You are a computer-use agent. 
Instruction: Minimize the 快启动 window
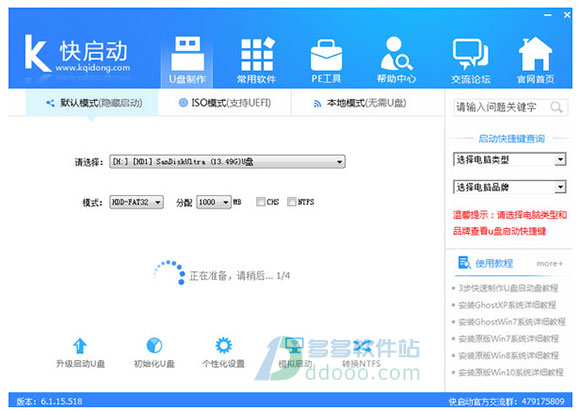point(548,15)
